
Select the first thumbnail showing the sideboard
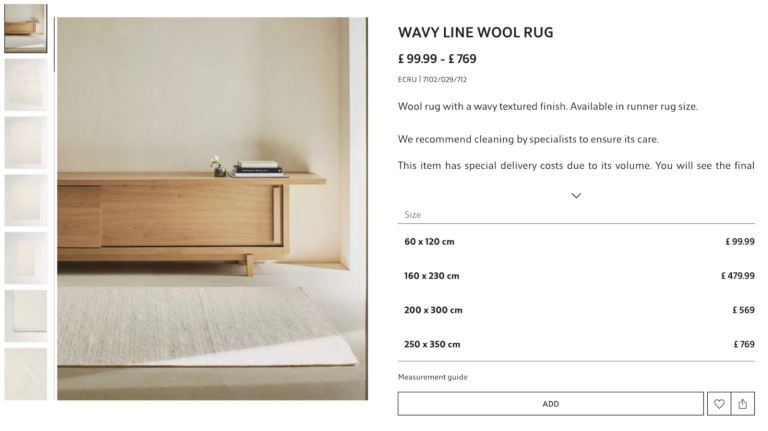pyautogui.click(x=25, y=28)
